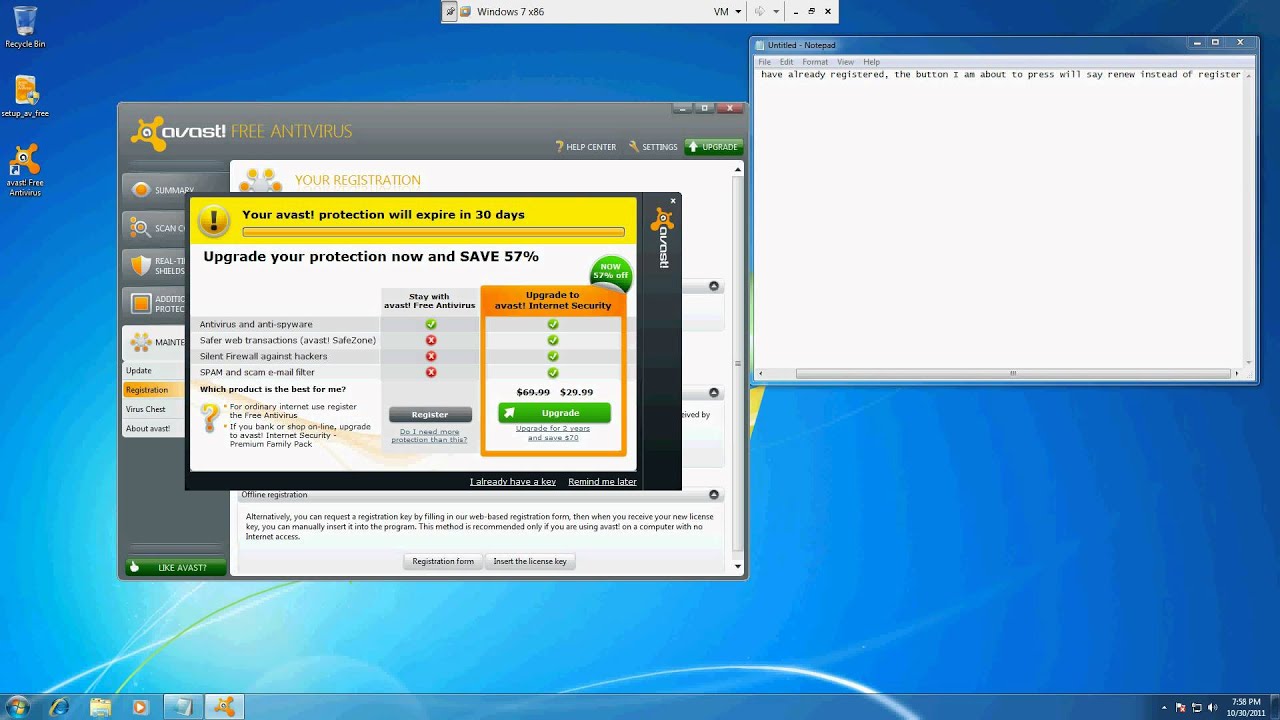Click the '$29.99' price text
This screenshot has height=720, width=1280.
(x=576, y=392)
